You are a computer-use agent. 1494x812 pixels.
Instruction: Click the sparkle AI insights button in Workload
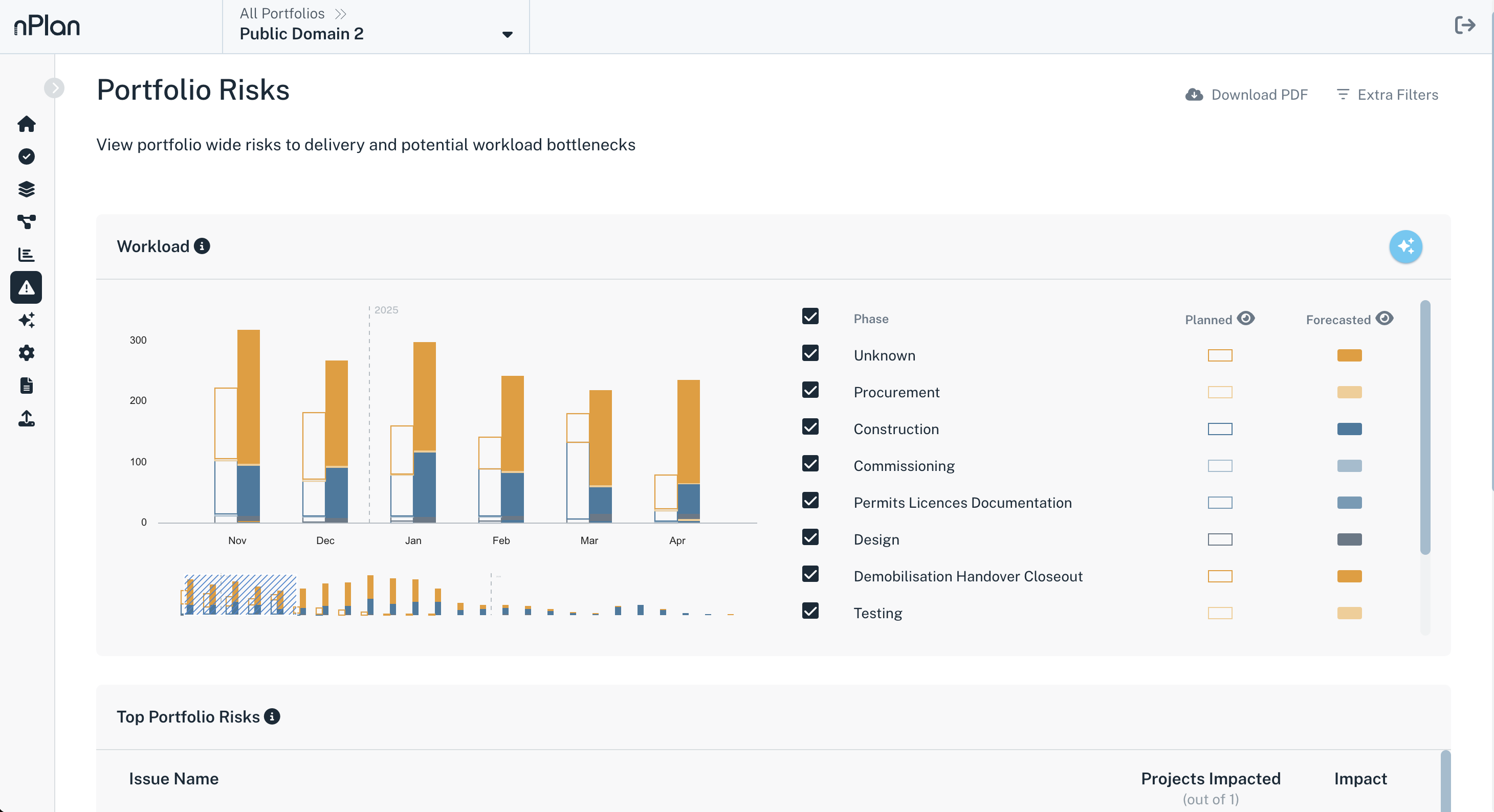(x=1404, y=247)
